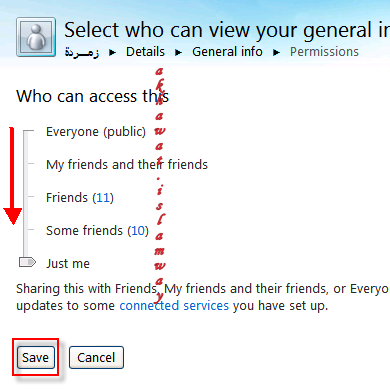
Task: Select the Just me access level
Action: tap(68, 263)
